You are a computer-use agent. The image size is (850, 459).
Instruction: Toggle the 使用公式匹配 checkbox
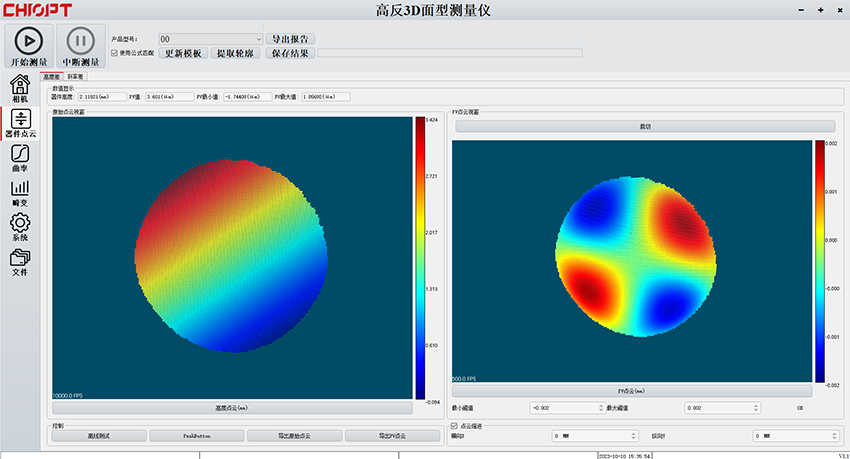(x=114, y=53)
